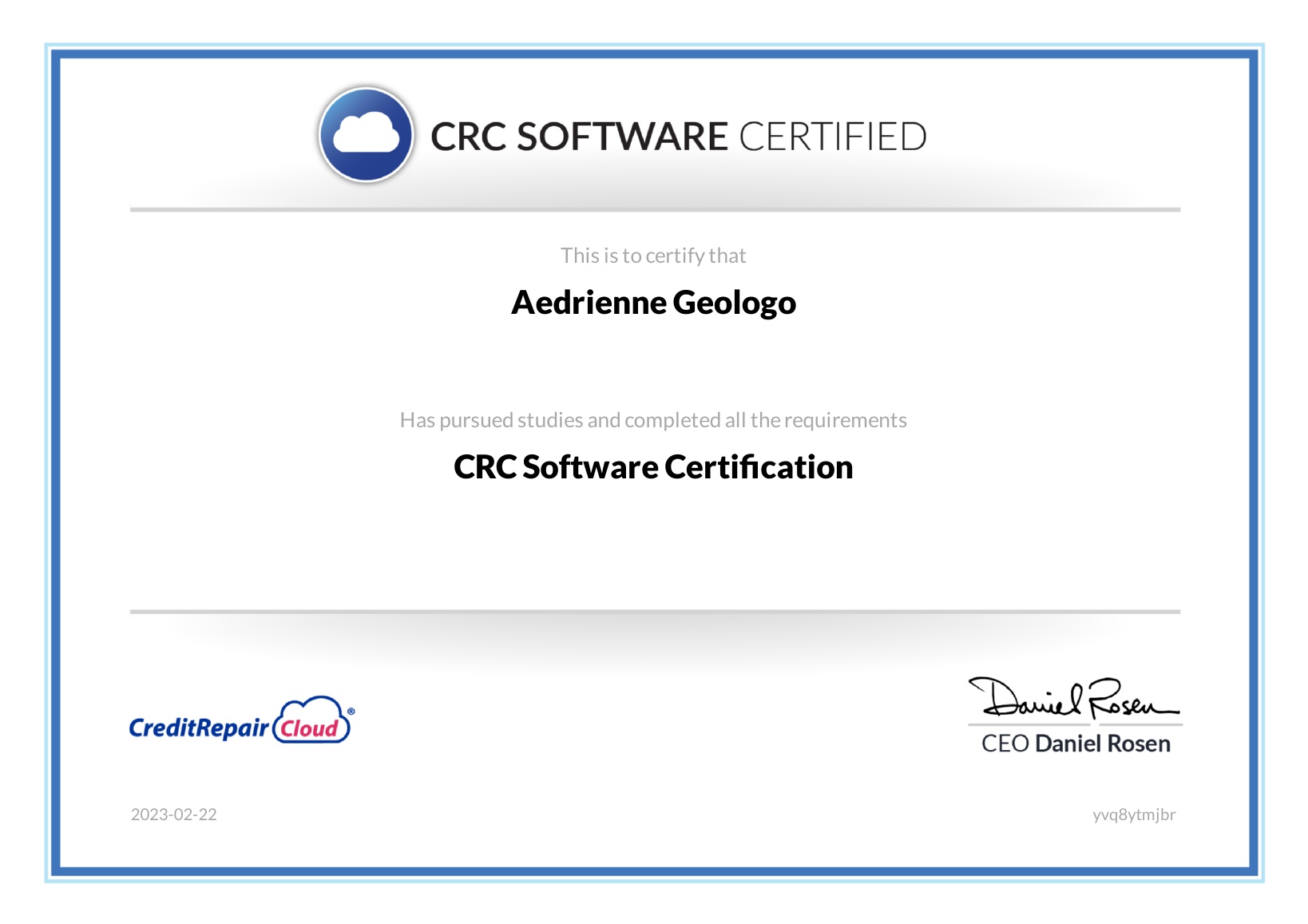Viewport: 1308px width, 924px height.
Task: Click the text "This is to certify that"
Action: (653, 256)
